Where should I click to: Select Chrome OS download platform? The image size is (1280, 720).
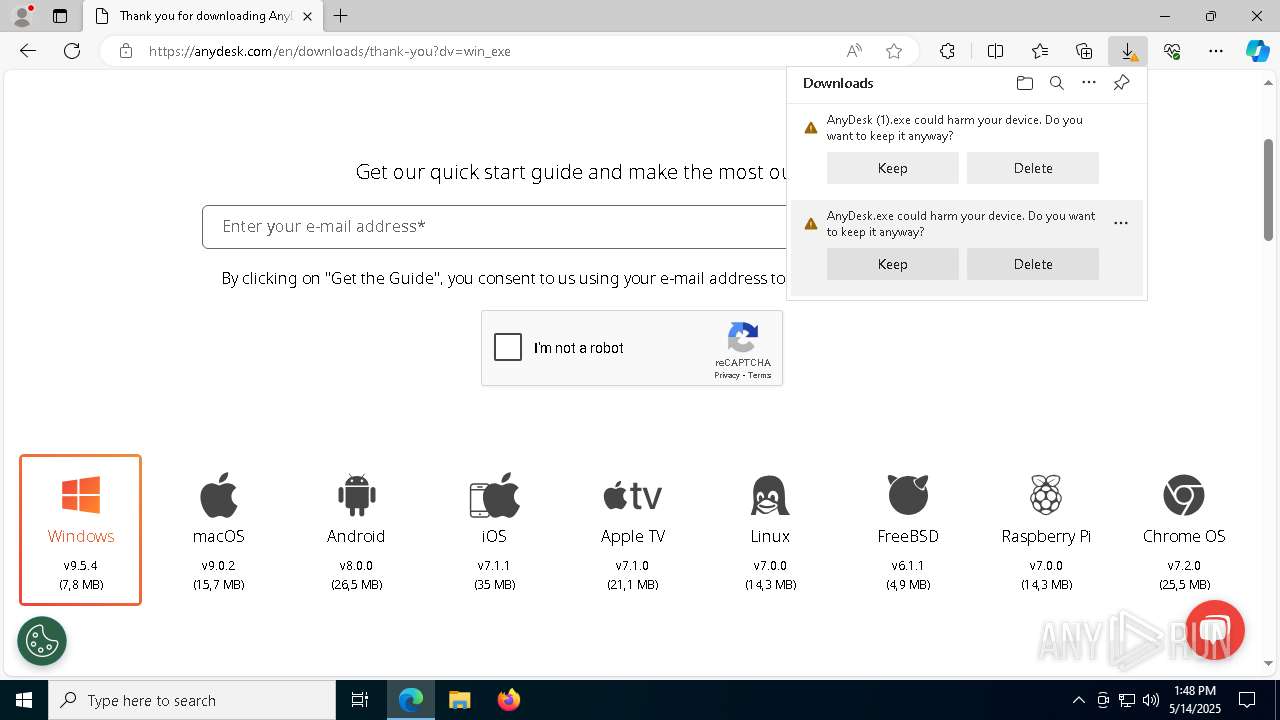1184,530
